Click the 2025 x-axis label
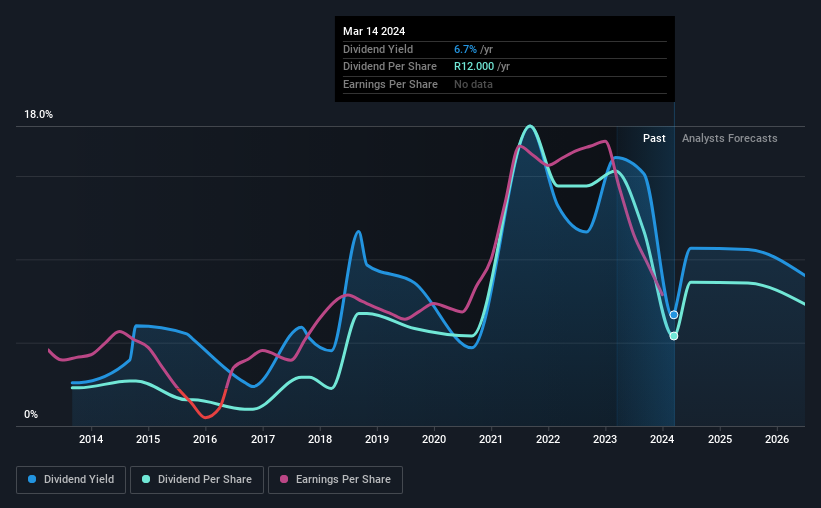The image size is (821, 508). point(720,439)
